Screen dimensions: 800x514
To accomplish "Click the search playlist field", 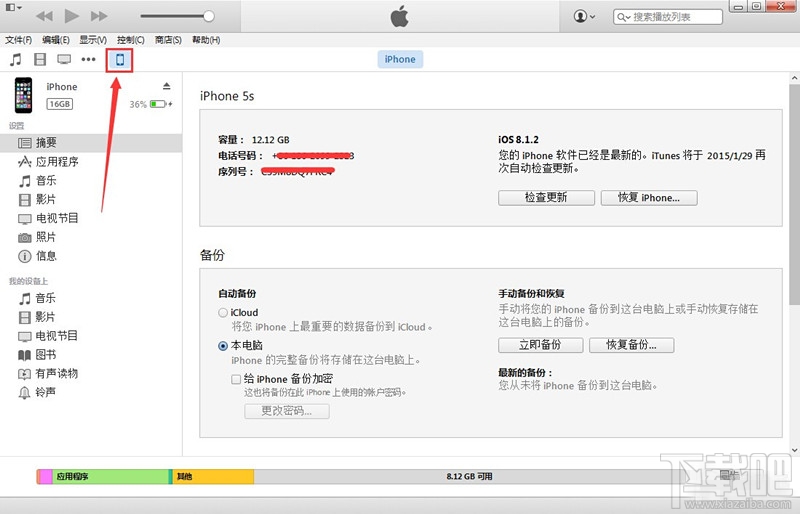I will 668,17.
